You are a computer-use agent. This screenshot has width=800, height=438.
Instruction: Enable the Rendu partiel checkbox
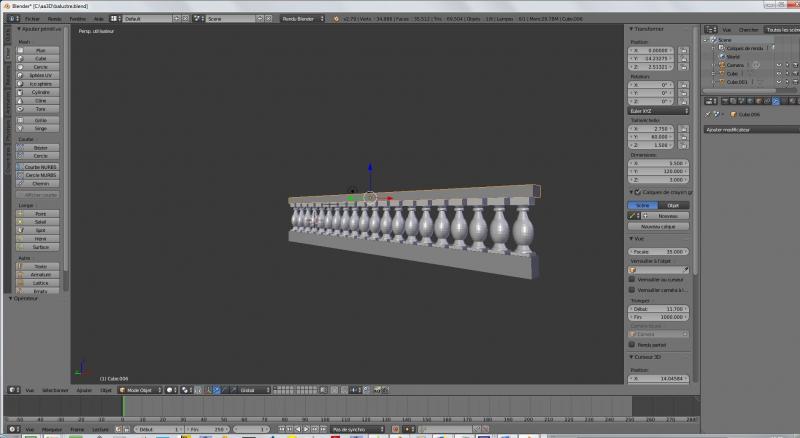pyautogui.click(x=633, y=344)
